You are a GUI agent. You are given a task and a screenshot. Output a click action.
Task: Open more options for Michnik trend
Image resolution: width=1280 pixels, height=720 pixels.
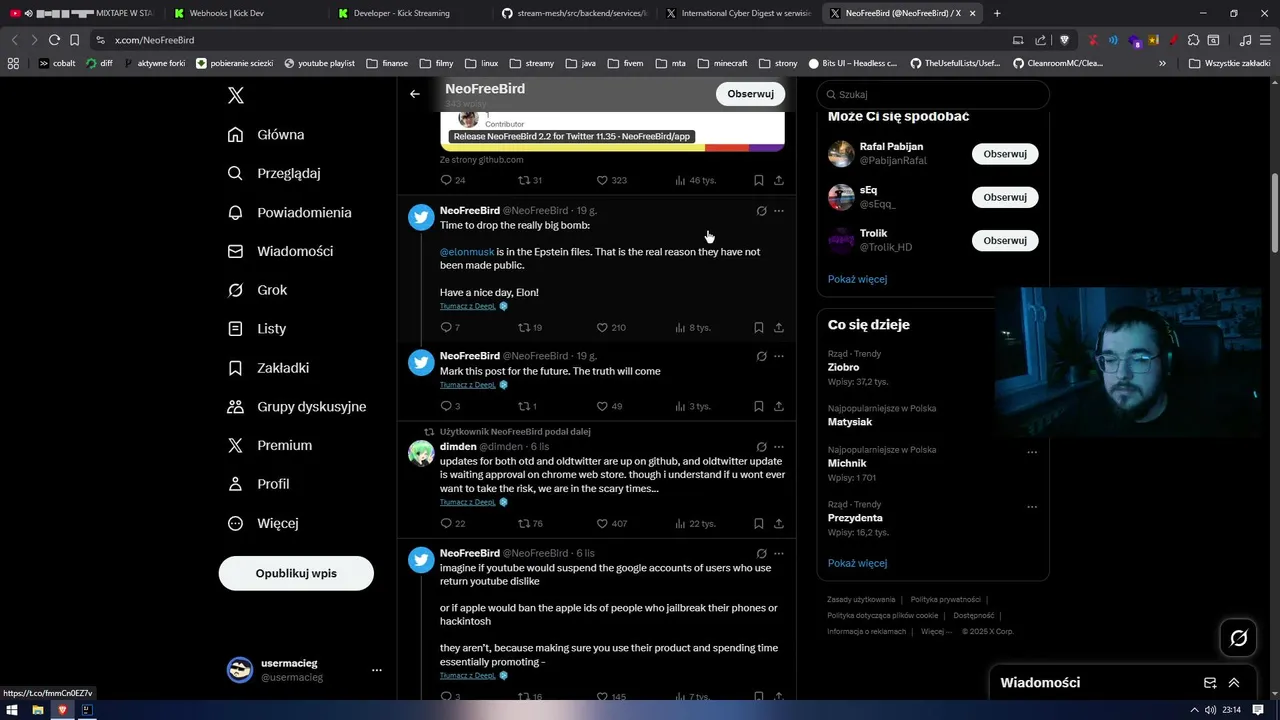[x=1032, y=452]
